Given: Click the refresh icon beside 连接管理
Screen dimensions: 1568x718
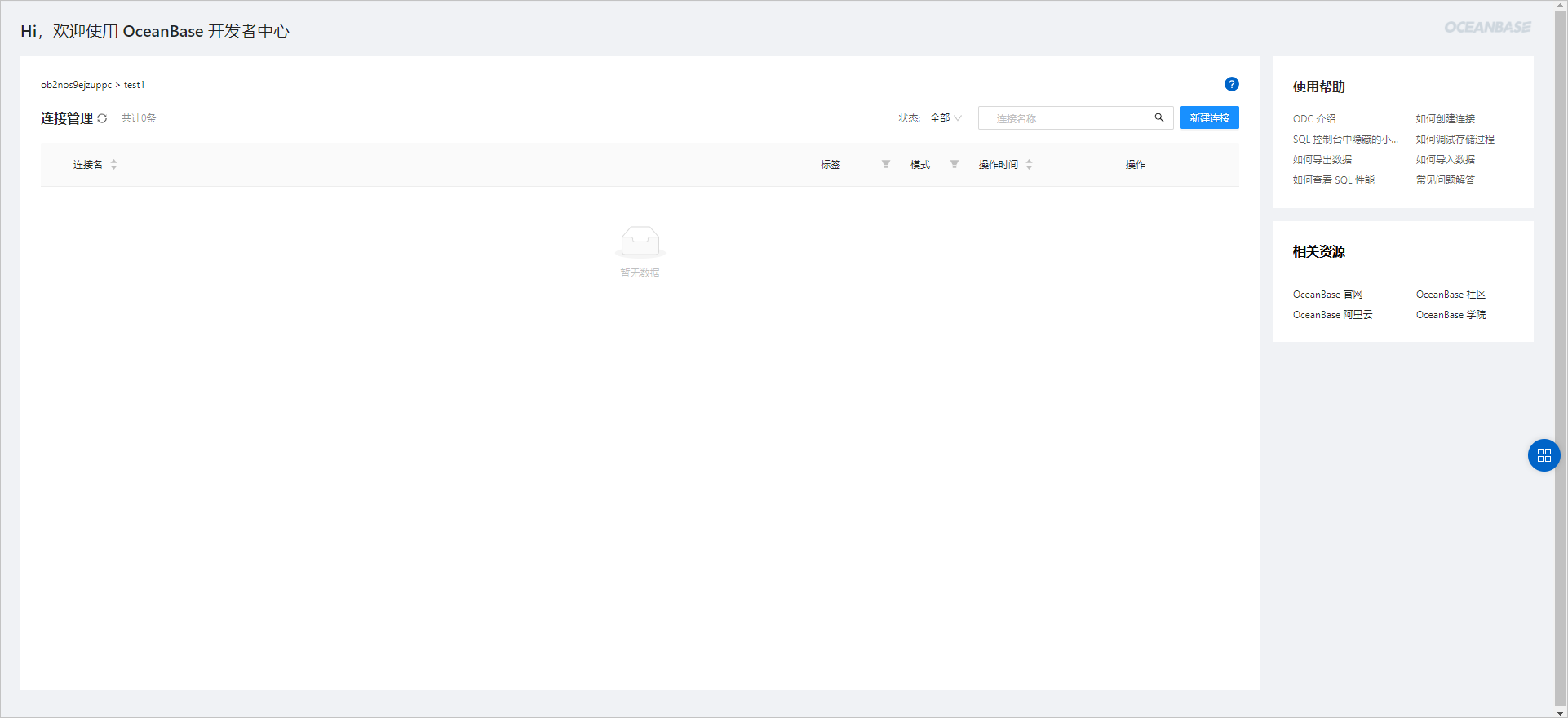Looking at the screenshot, I should tap(102, 118).
